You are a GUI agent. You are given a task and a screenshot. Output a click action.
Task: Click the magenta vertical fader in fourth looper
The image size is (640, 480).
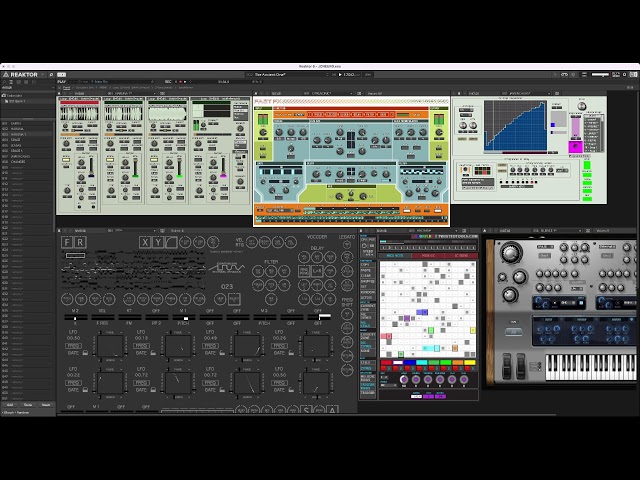coord(223,167)
